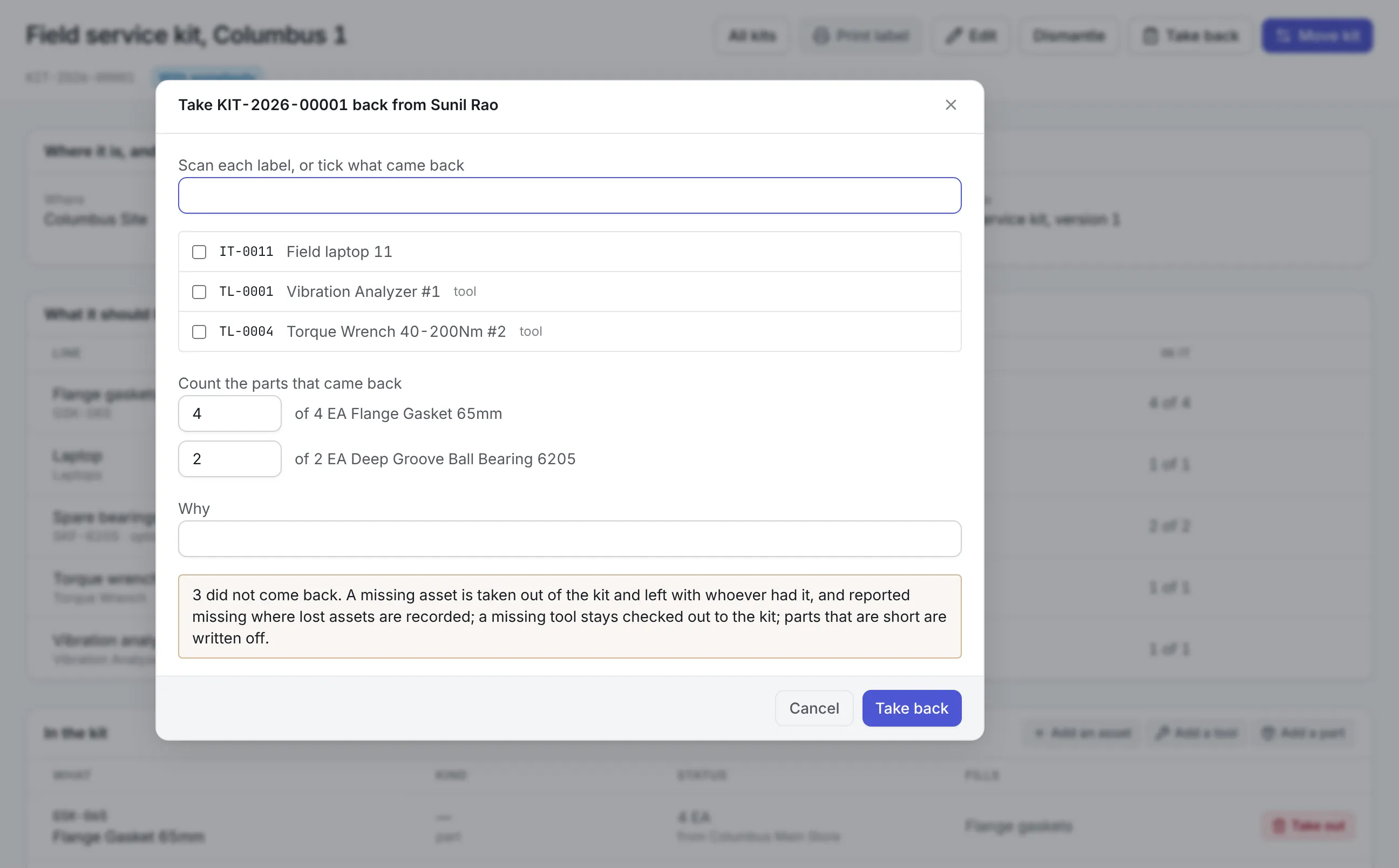This screenshot has width=1399, height=868.
Task: Click the wrench icon on Add a tool
Action: click(1163, 733)
